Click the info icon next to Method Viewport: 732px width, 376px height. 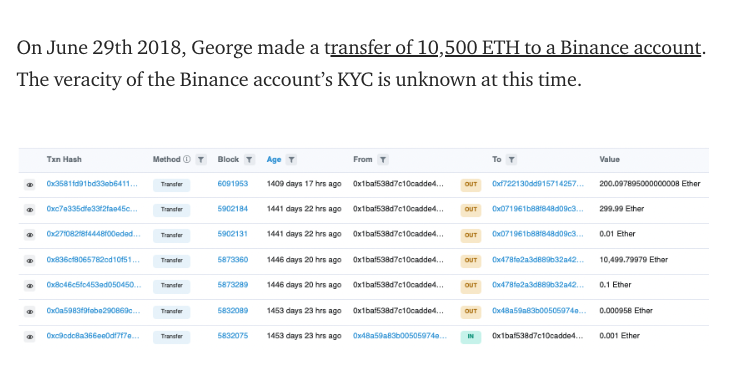pyautogui.click(x=187, y=159)
